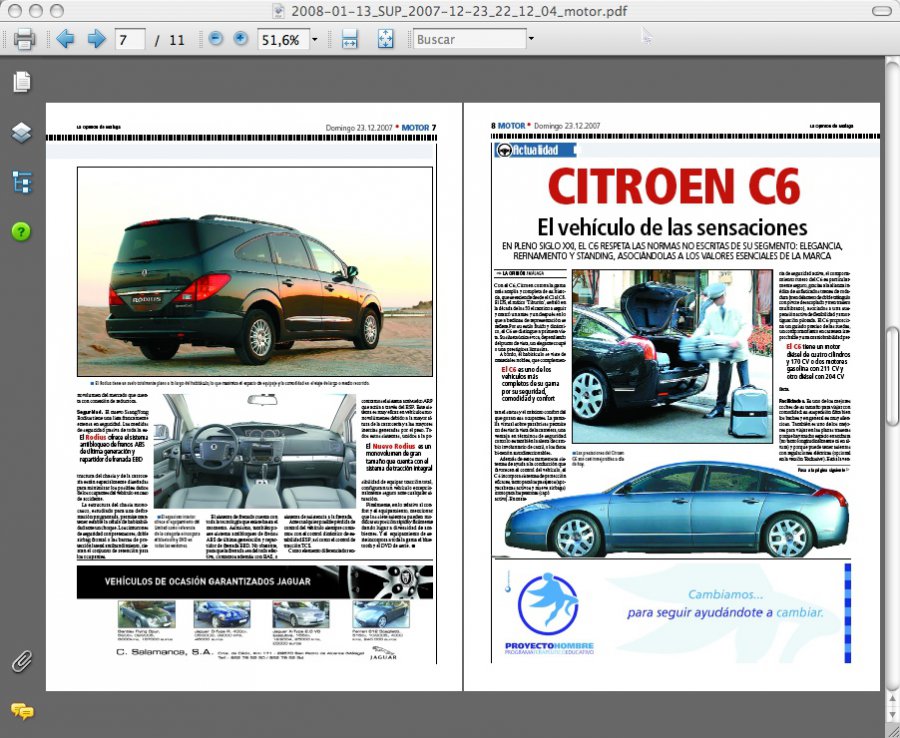Click the "VEHÍCULOS DE OCASIÓN GARANTIZADOS JAGUAR" banner text
This screenshot has height=738, width=900.
click(208, 581)
